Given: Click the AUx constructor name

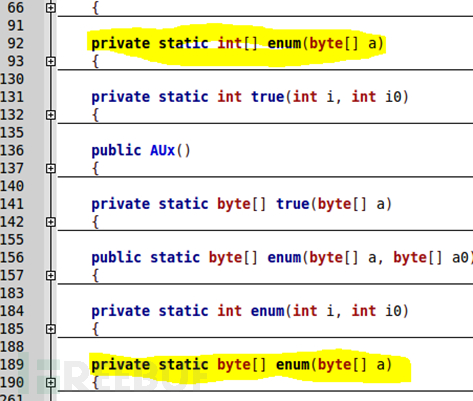Looking at the screenshot, I should click(162, 151).
